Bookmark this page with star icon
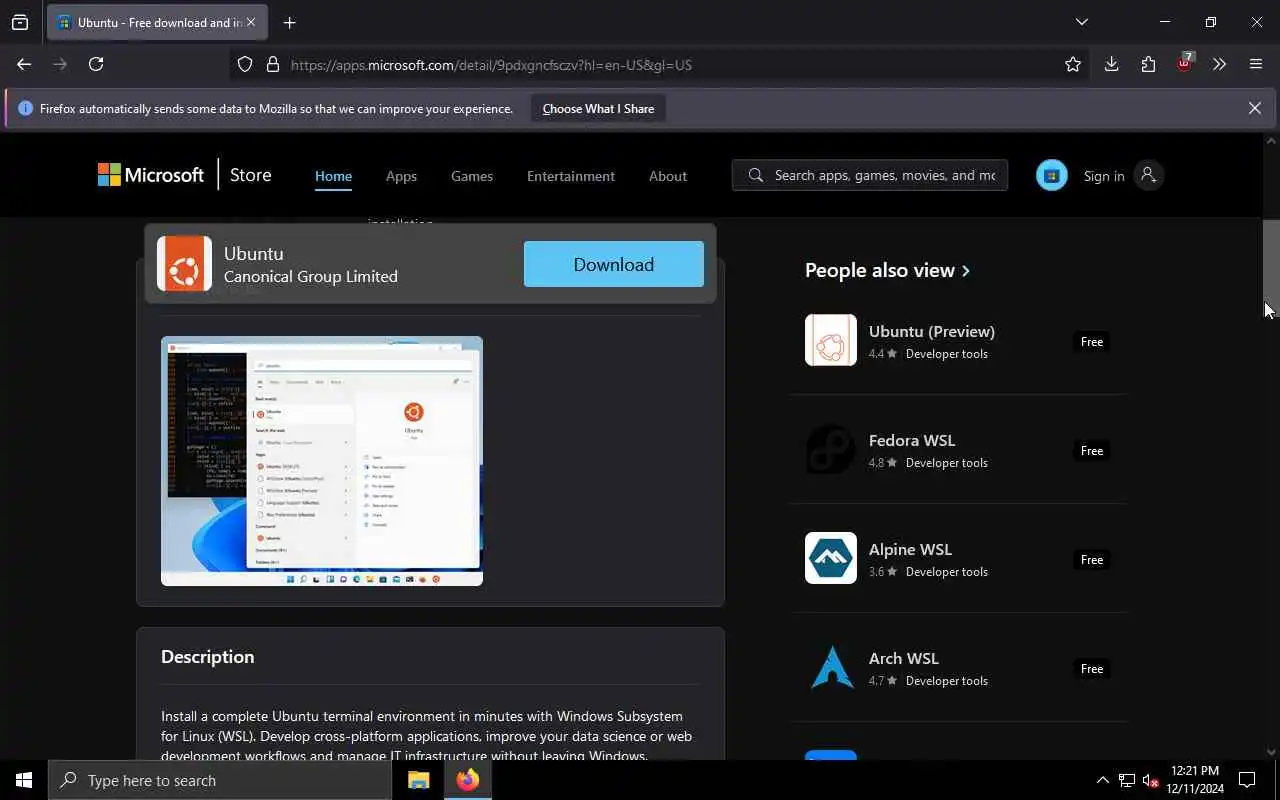The width and height of the screenshot is (1280, 800). pyautogui.click(x=1073, y=64)
